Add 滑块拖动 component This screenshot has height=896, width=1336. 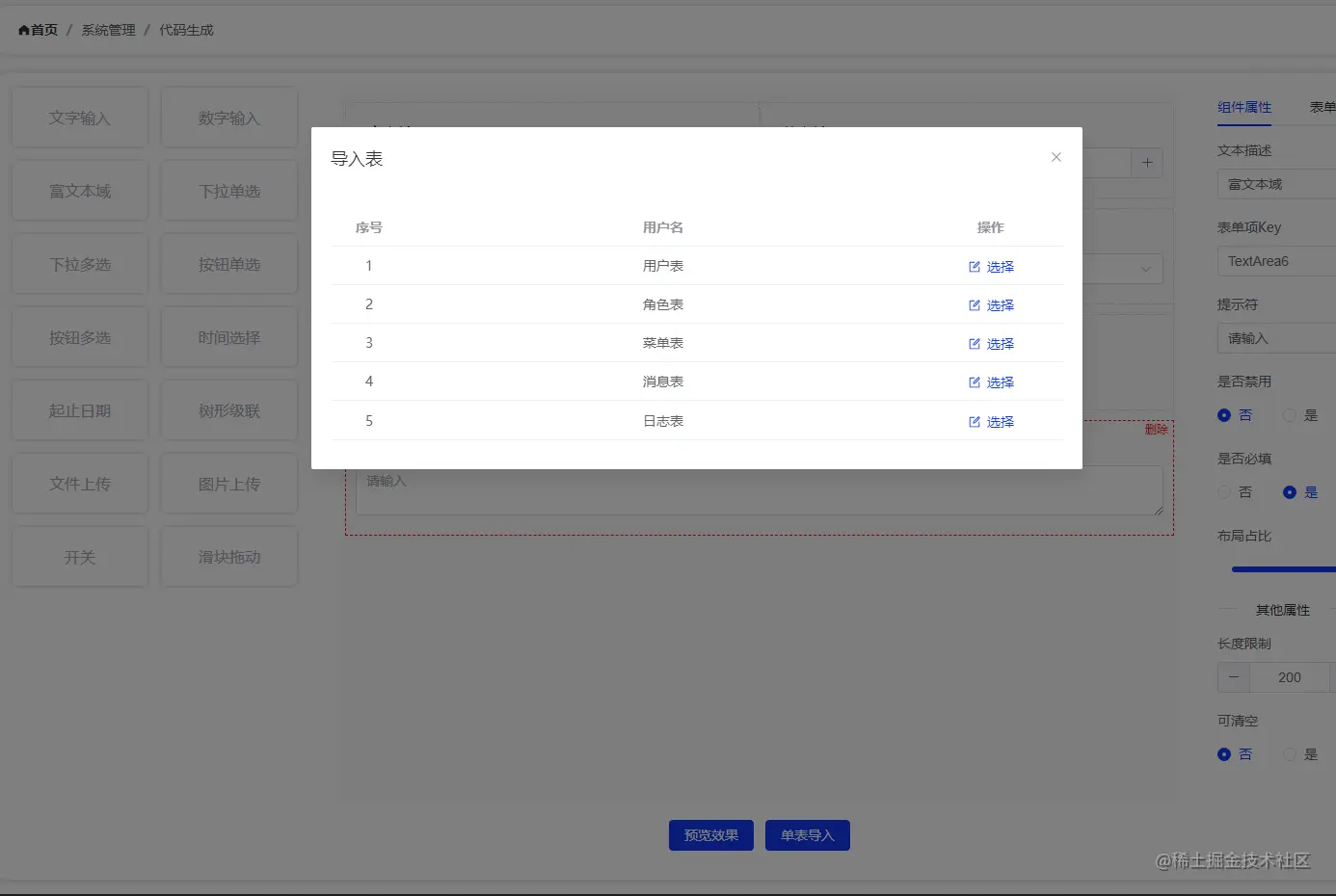[229, 557]
